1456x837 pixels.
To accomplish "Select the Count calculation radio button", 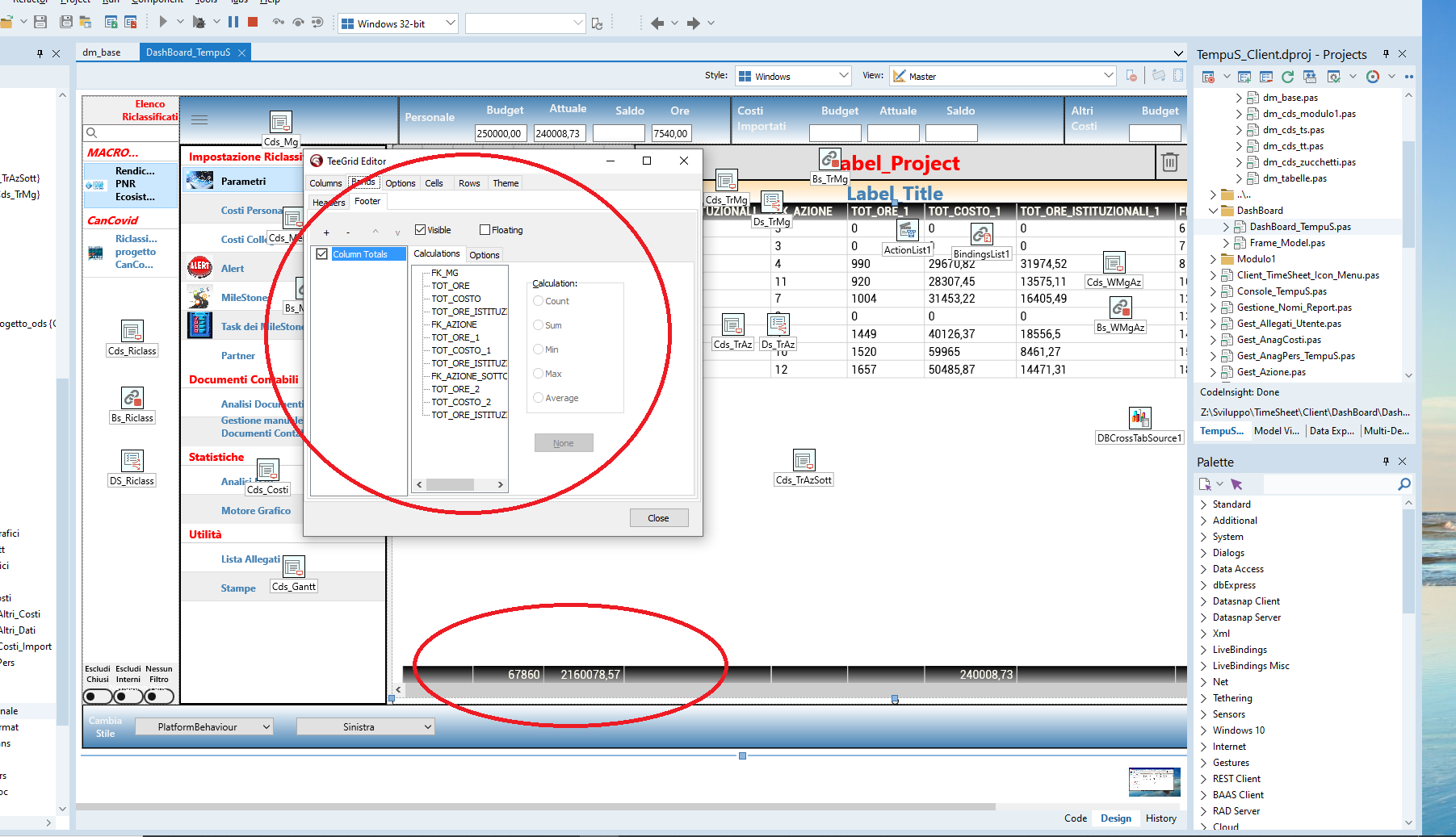I will coord(538,301).
